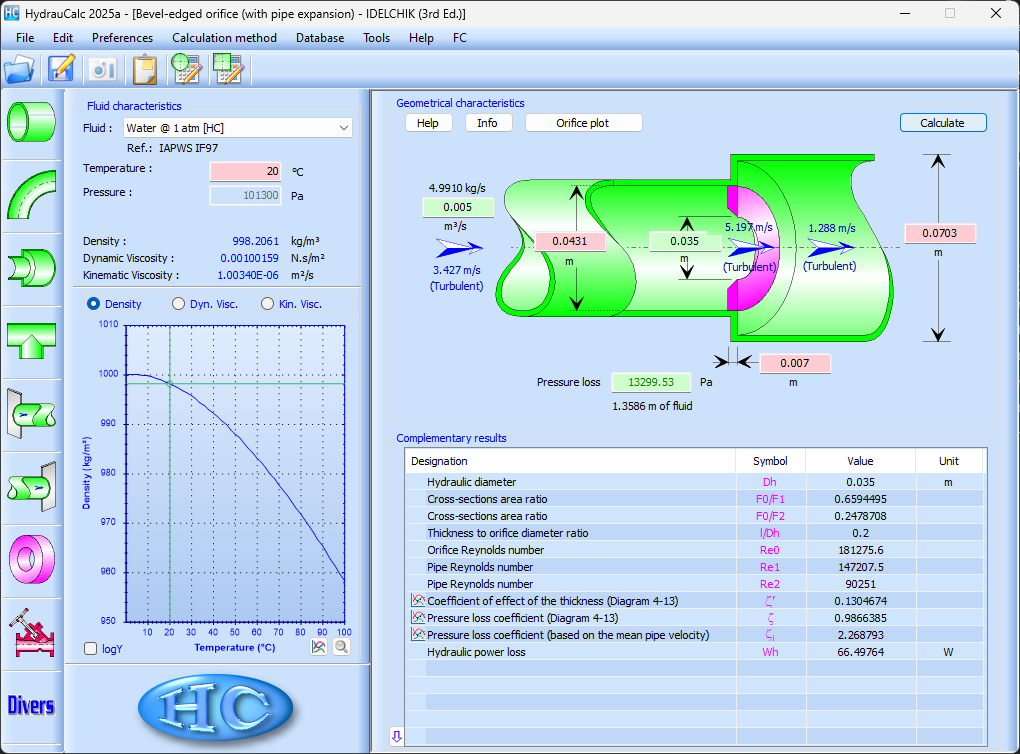This screenshot has height=754, width=1020.
Task: Click the Orifice plot button
Action: 584,123
